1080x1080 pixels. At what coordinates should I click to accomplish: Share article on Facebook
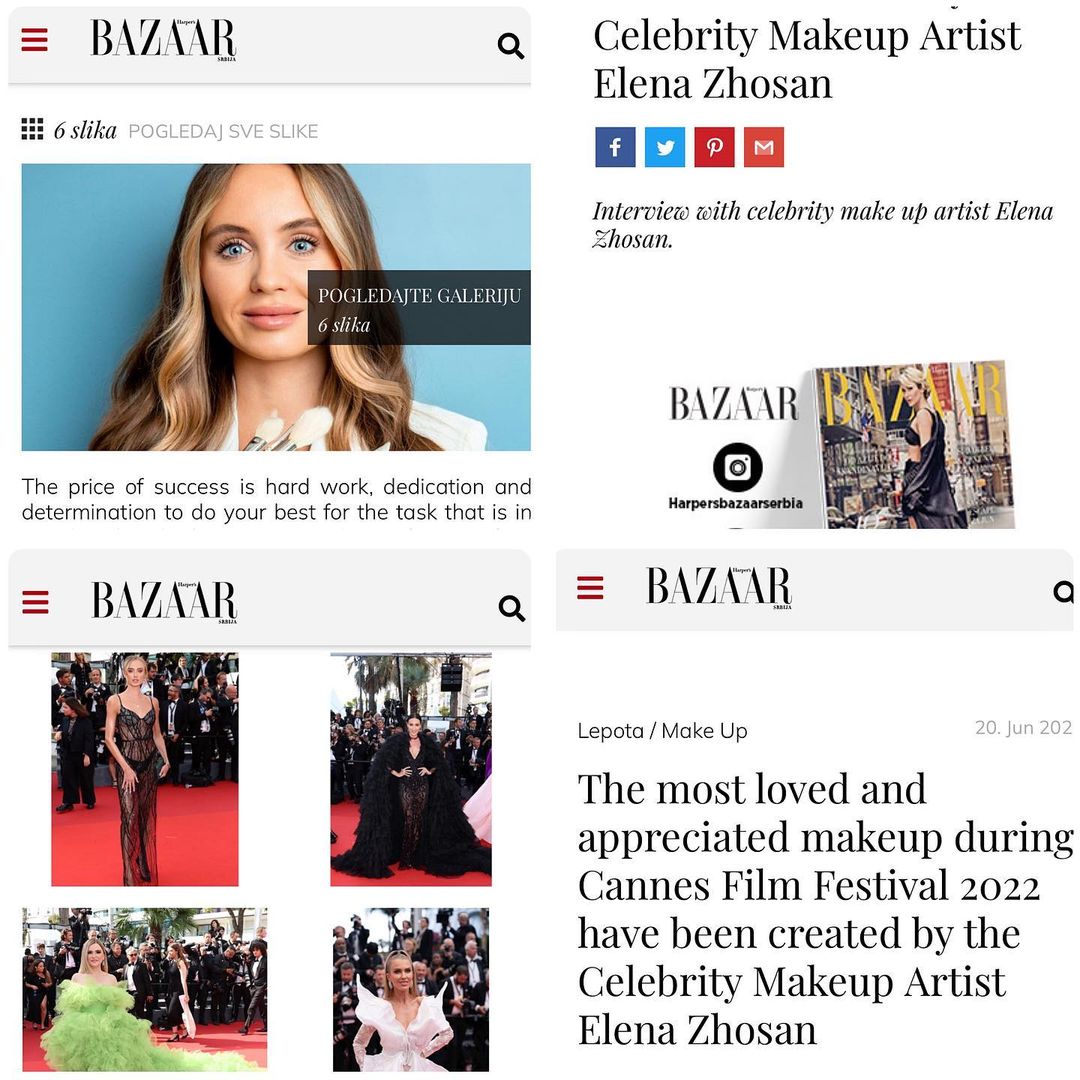click(615, 147)
